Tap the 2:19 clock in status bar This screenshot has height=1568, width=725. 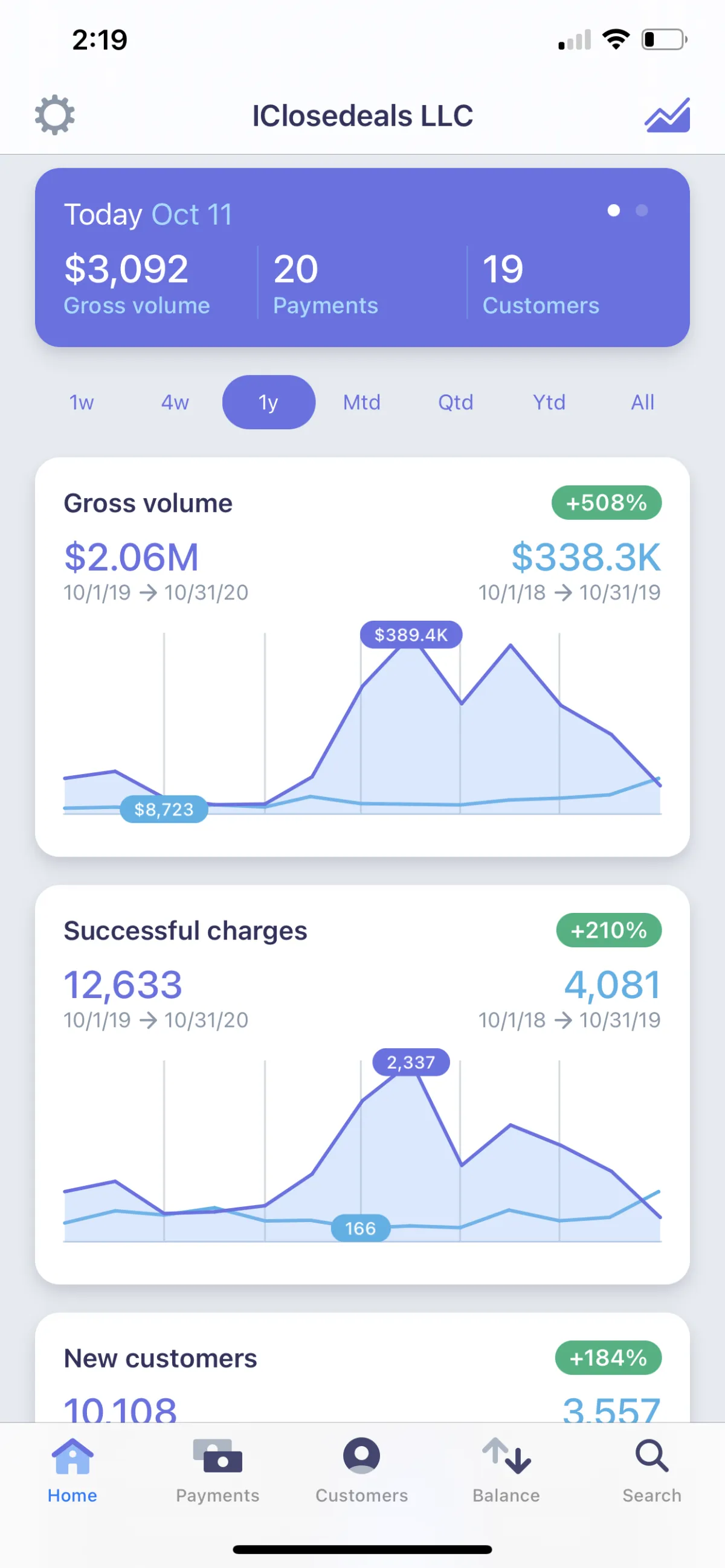100,40
